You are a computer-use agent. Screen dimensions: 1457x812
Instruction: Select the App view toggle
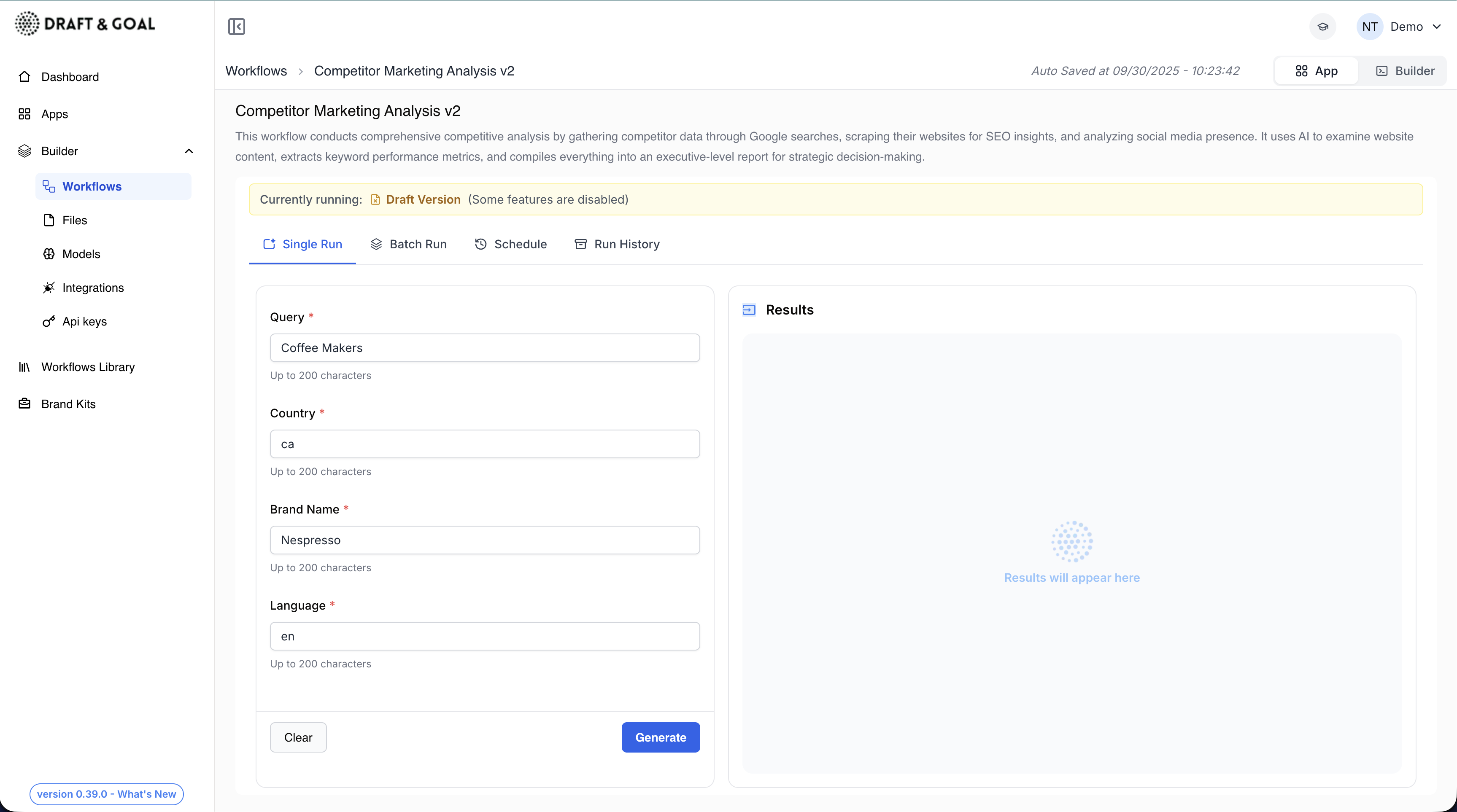[1316, 71]
